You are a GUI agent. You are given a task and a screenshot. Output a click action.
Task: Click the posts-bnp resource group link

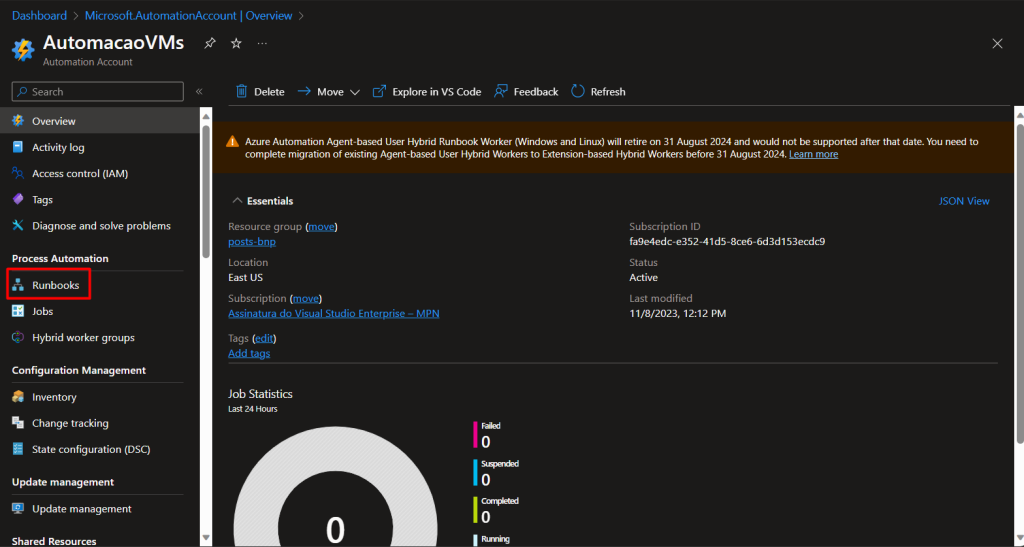(x=251, y=241)
